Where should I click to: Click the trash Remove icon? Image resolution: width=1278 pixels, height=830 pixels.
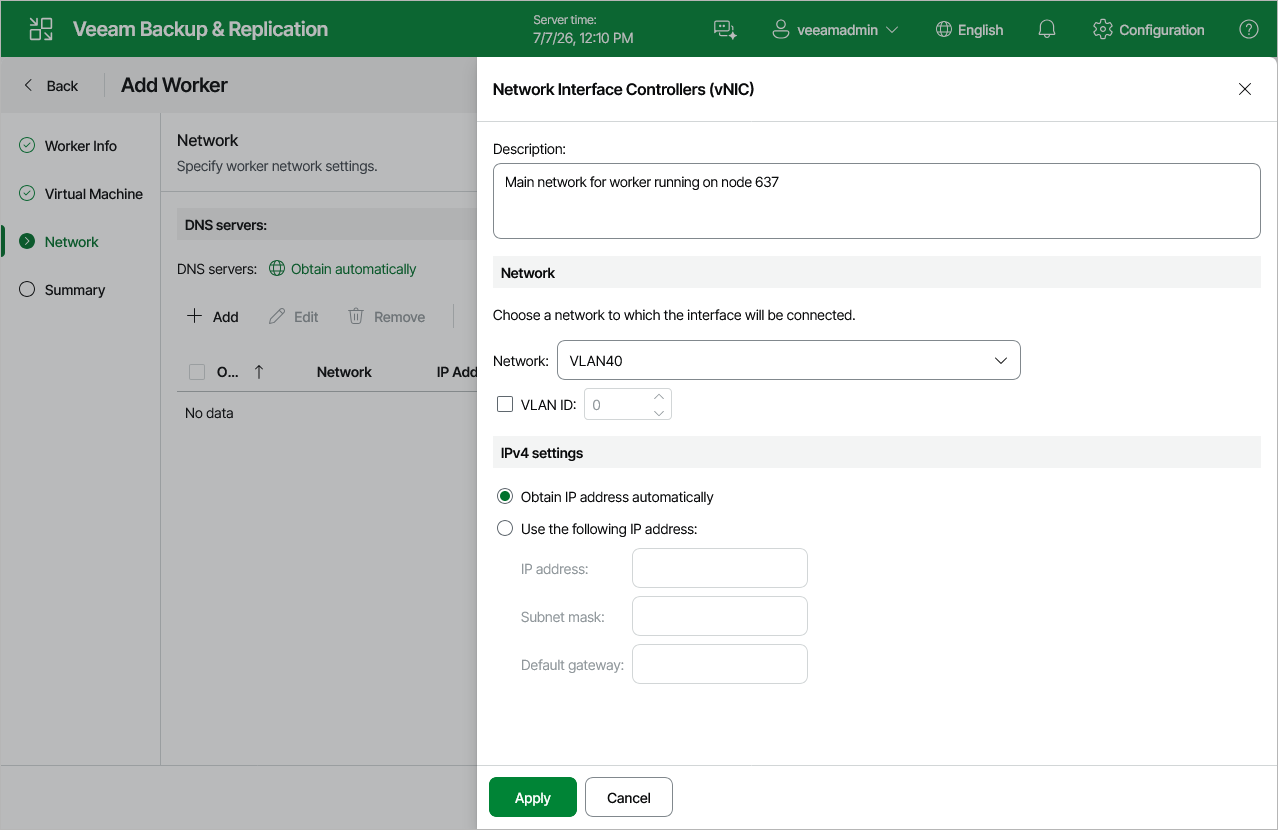point(356,316)
